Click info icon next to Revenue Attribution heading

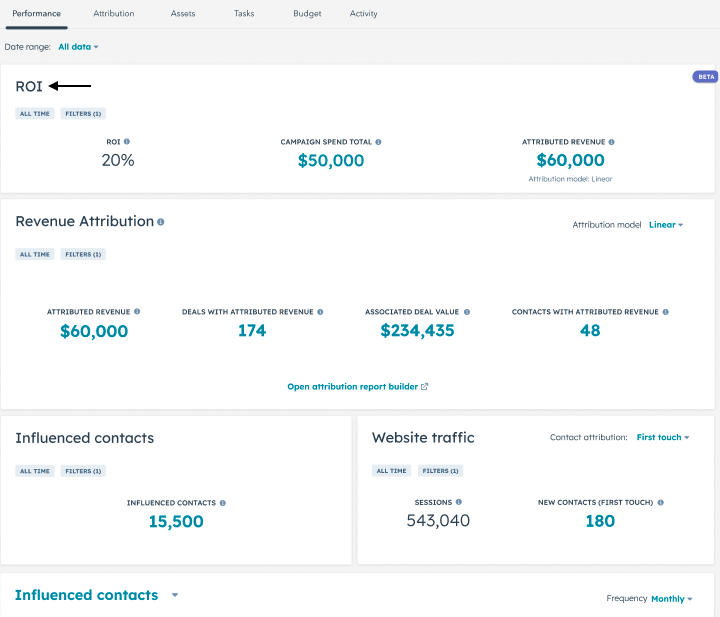161,222
